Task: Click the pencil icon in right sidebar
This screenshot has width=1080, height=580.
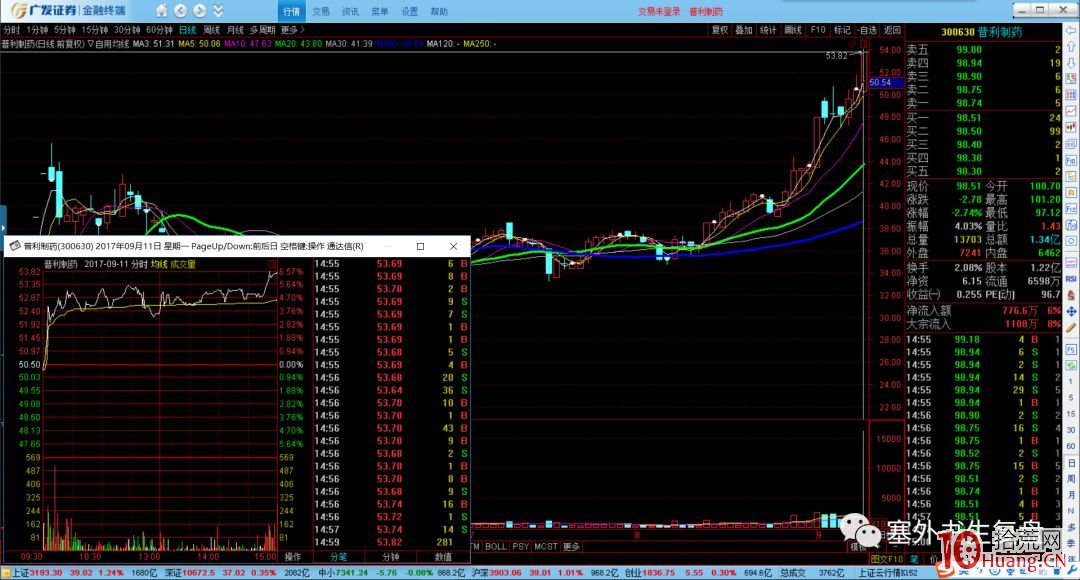Action: [x=1071, y=328]
